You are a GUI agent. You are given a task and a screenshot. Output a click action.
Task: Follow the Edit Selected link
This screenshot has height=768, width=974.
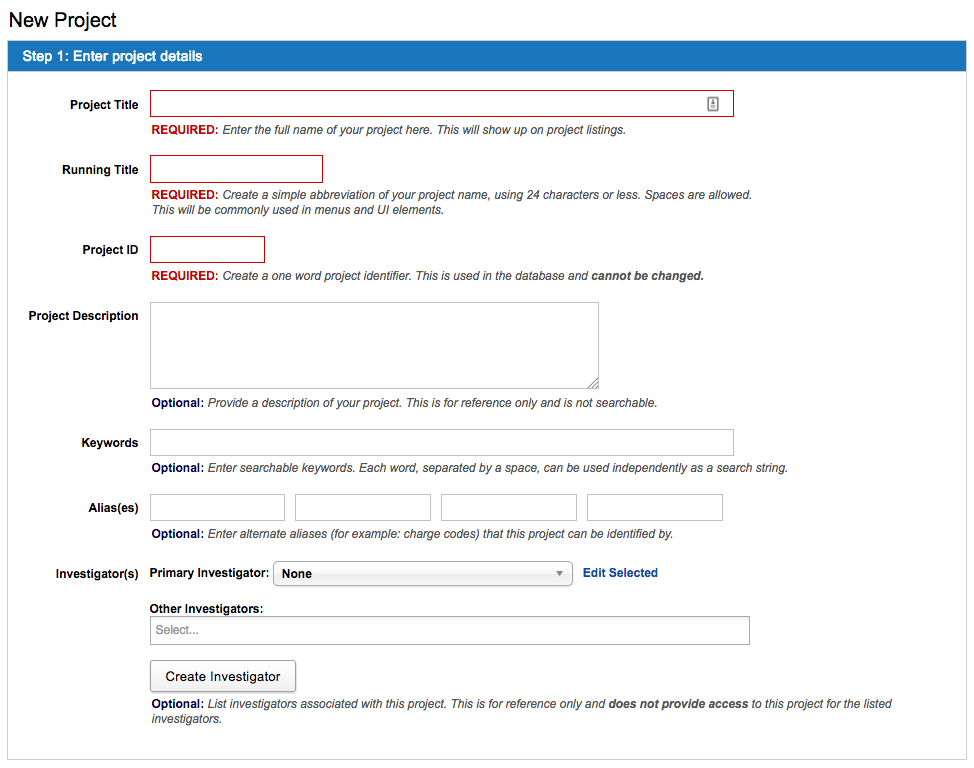(x=620, y=573)
